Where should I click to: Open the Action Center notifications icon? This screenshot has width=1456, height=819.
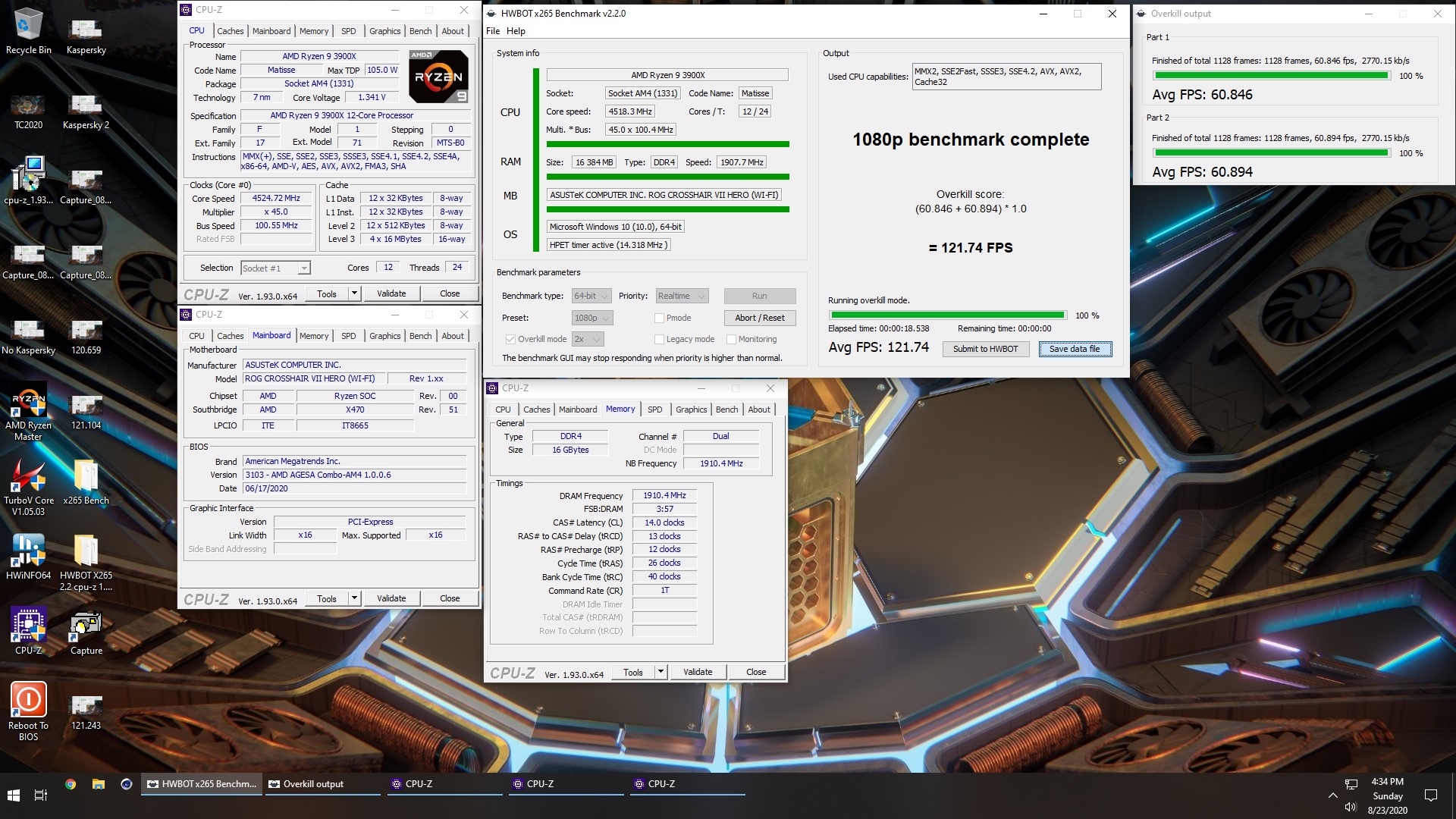[1431, 795]
